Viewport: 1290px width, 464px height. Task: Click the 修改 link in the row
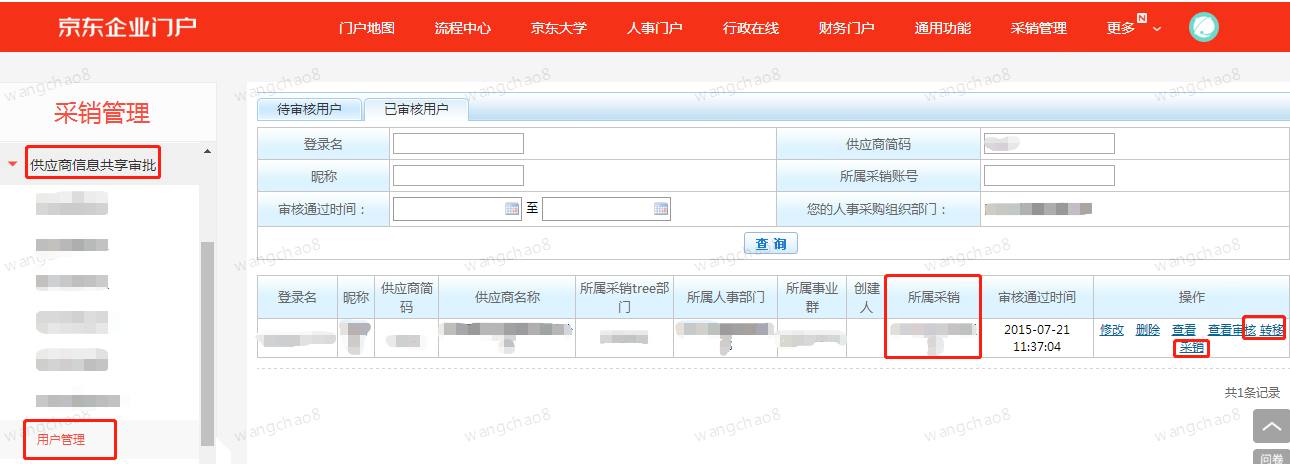coord(1112,330)
